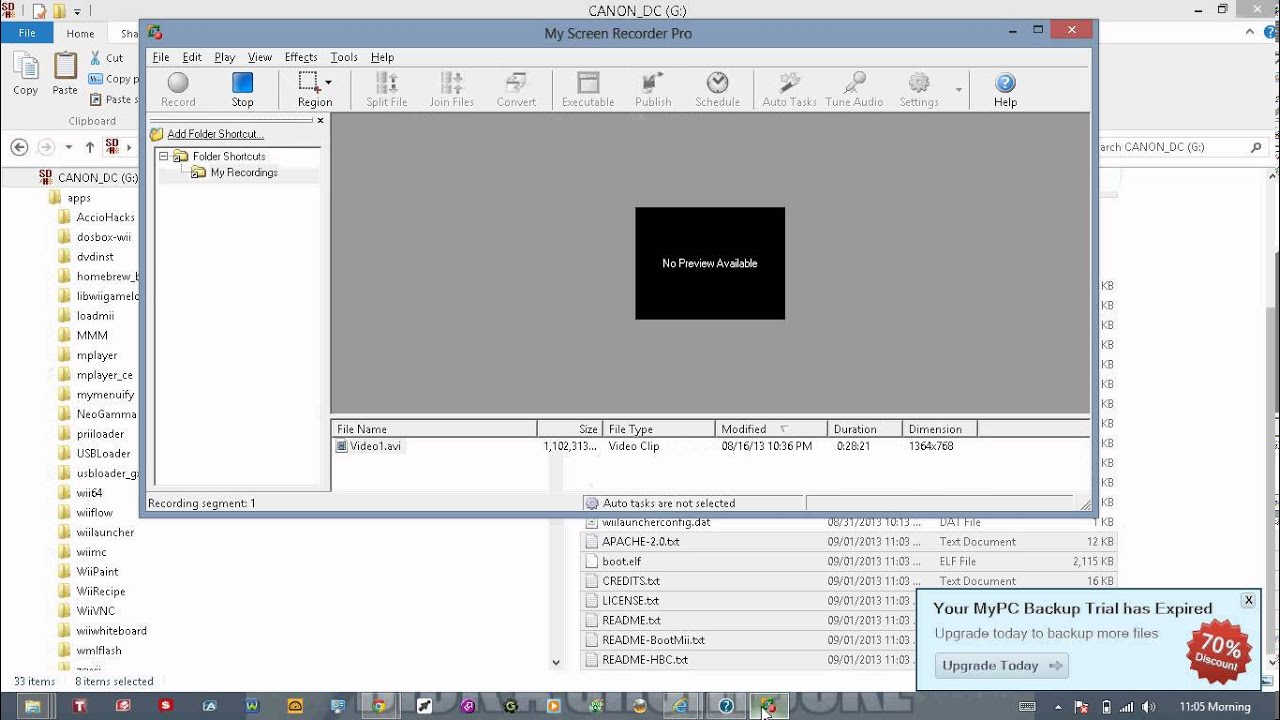Open Internet Explorer from taskbar
This screenshot has width=1280, height=720.
680,706
